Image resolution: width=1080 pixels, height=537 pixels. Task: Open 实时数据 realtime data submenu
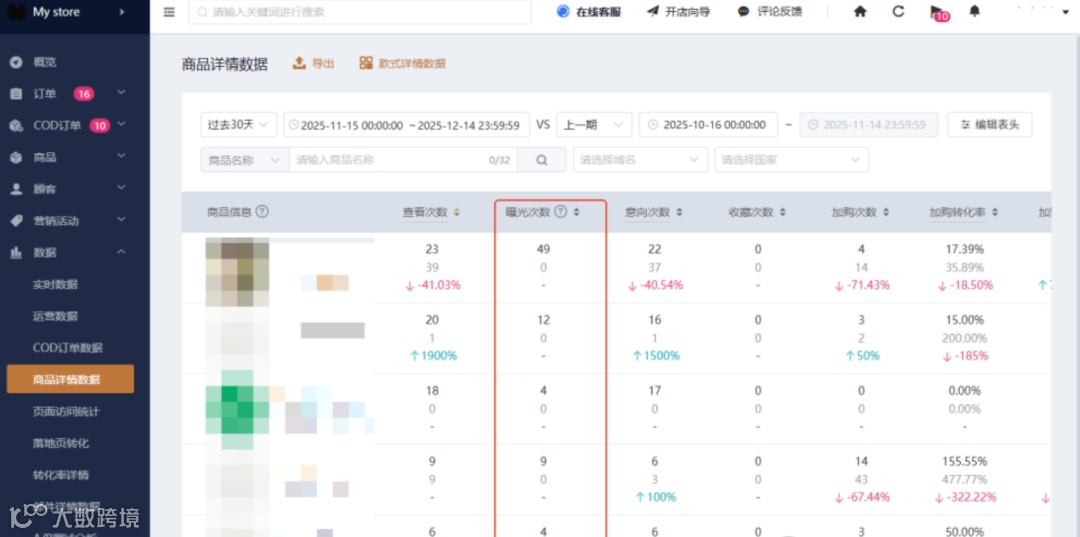pyautogui.click(x=55, y=284)
